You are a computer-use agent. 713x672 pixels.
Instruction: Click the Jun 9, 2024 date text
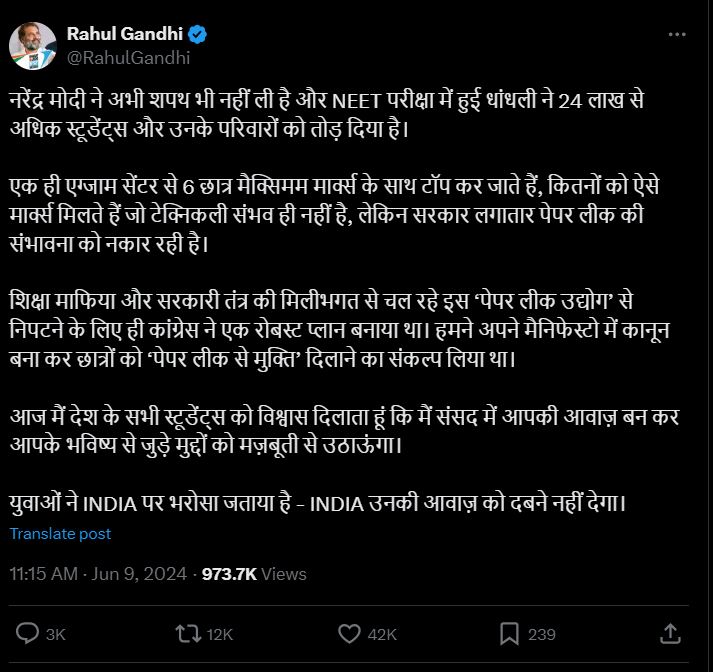tap(142, 574)
